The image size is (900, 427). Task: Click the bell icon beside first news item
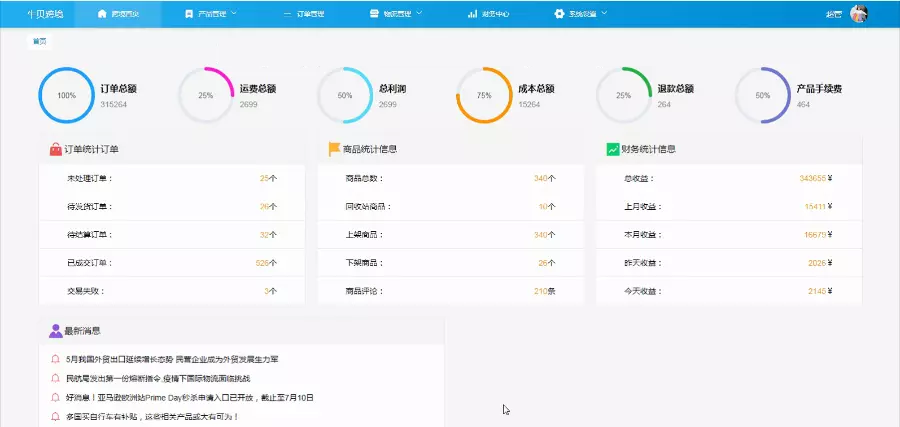[x=56, y=359]
